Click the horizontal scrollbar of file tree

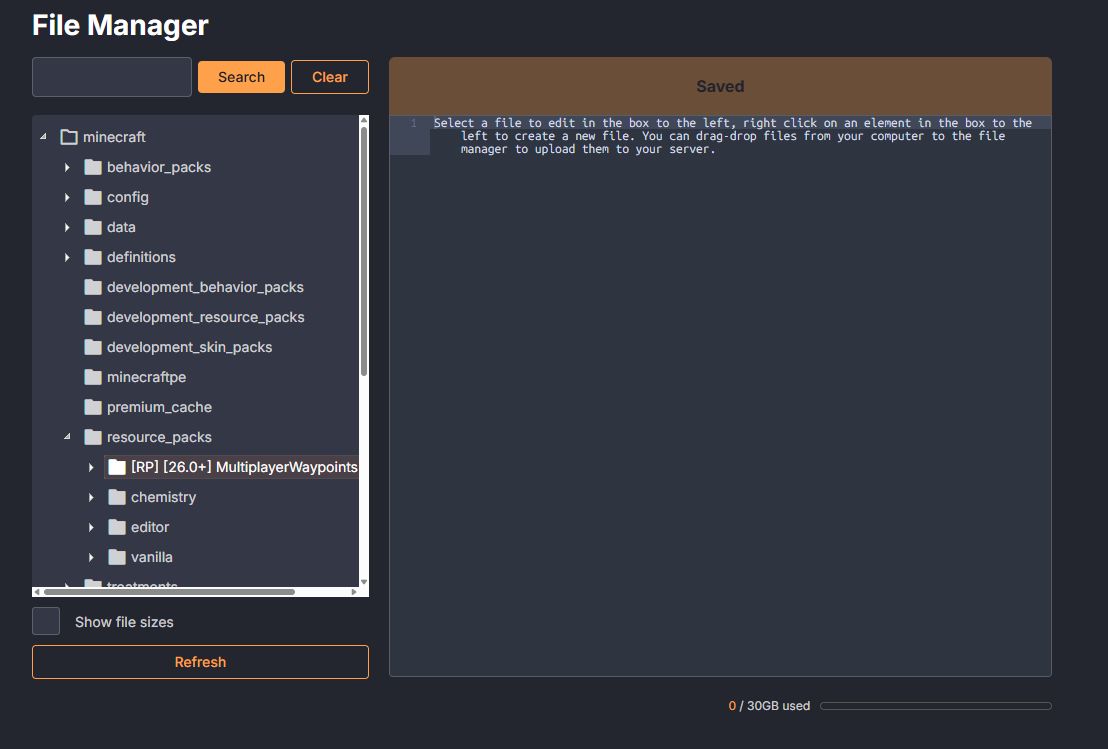click(170, 592)
